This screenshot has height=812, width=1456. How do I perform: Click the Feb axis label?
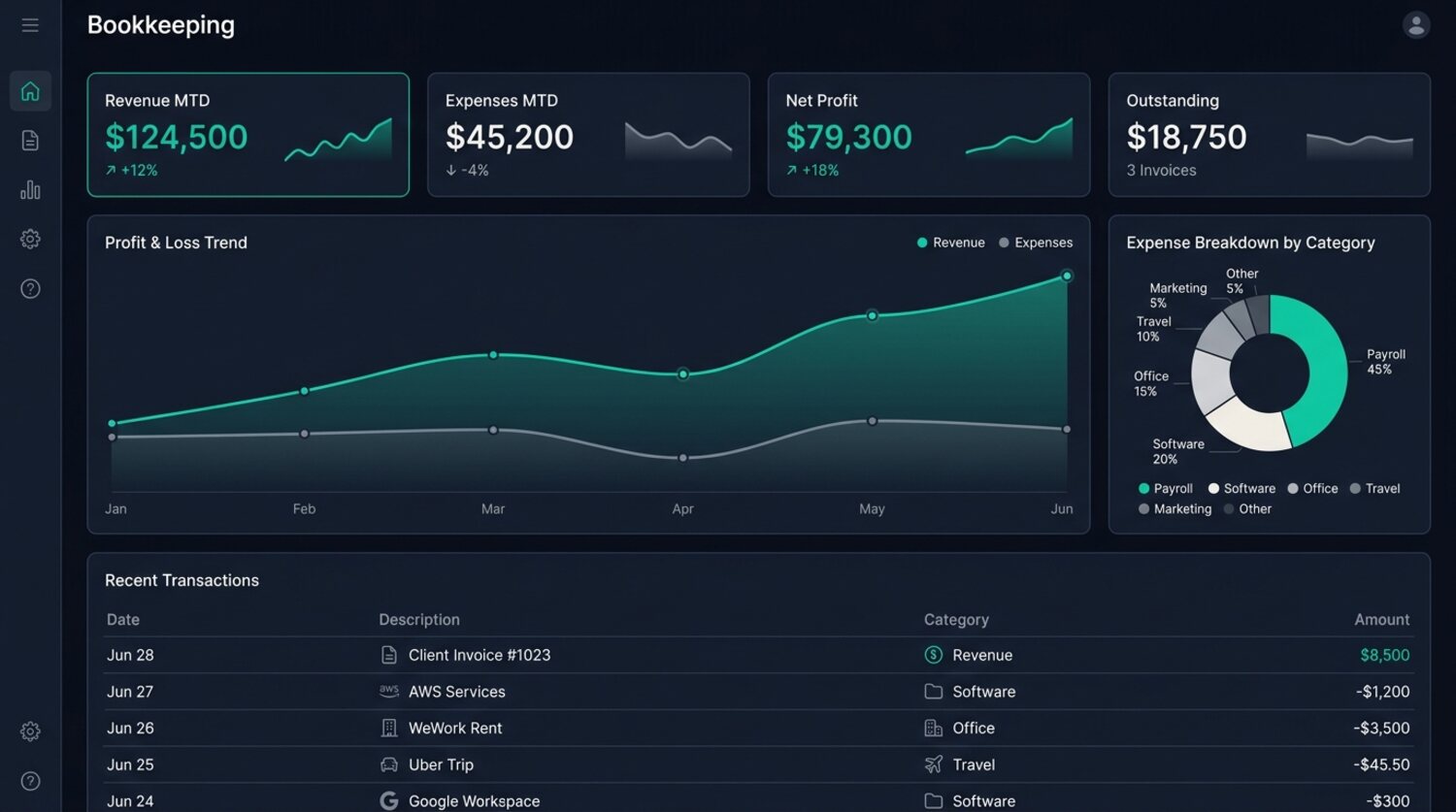point(304,509)
